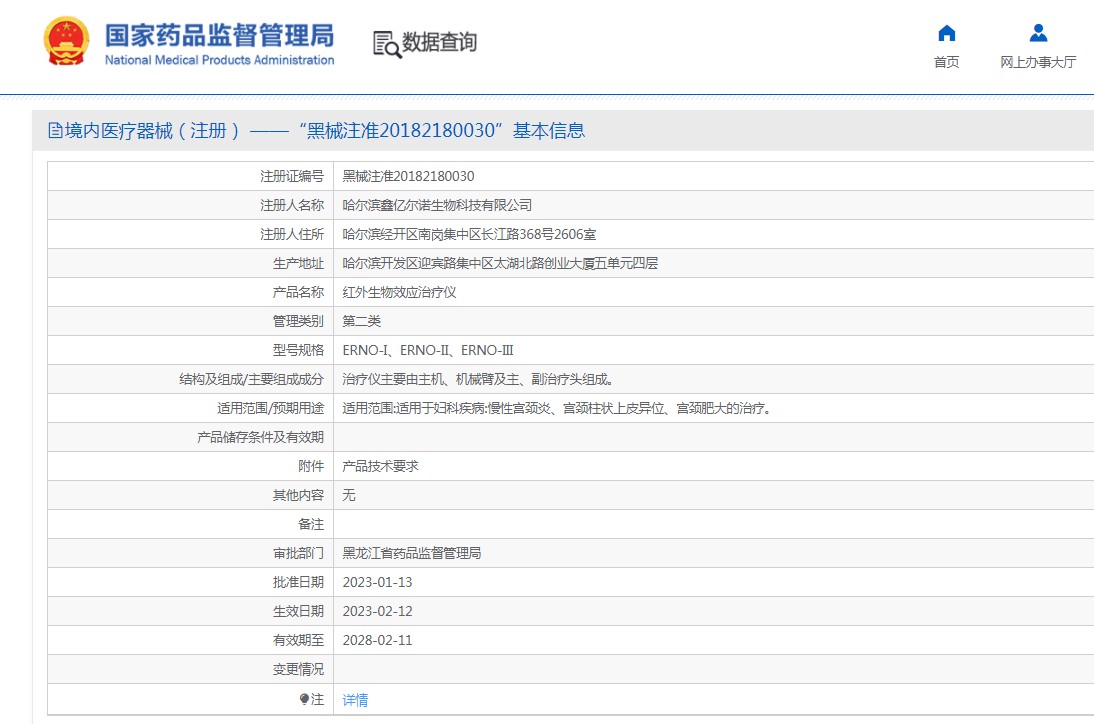The width and height of the screenshot is (1094, 724).
Task: Click the user icon for online service hall
Action: 1038,33
